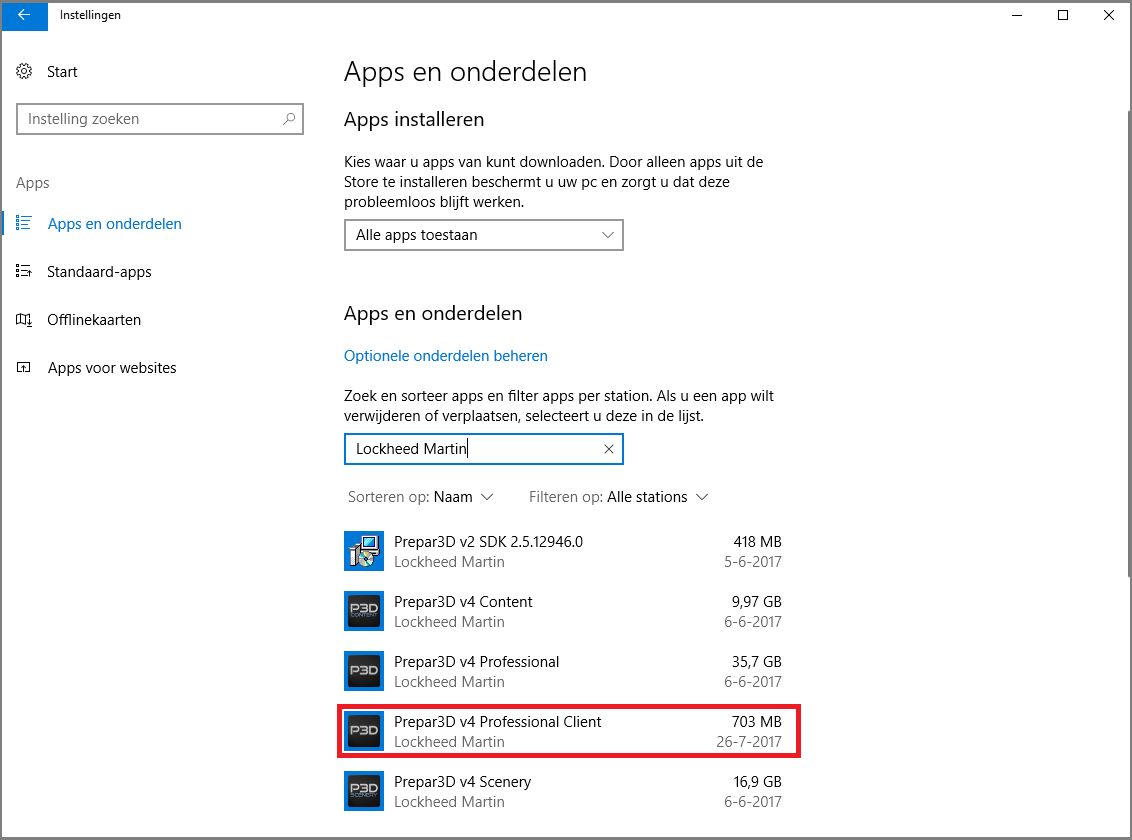1132x840 pixels.
Task: Click the Prepar3D v4 Scenery icon
Action: [364, 790]
